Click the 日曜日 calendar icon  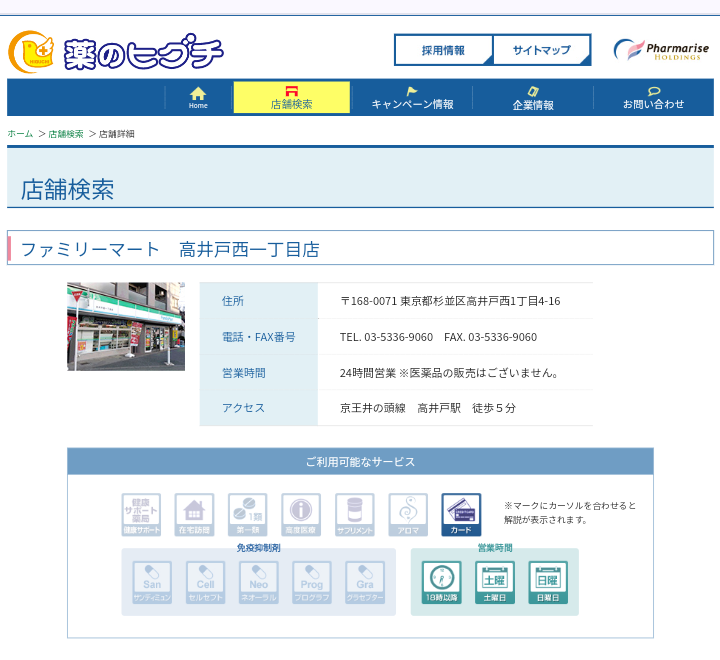[x=548, y=582]
